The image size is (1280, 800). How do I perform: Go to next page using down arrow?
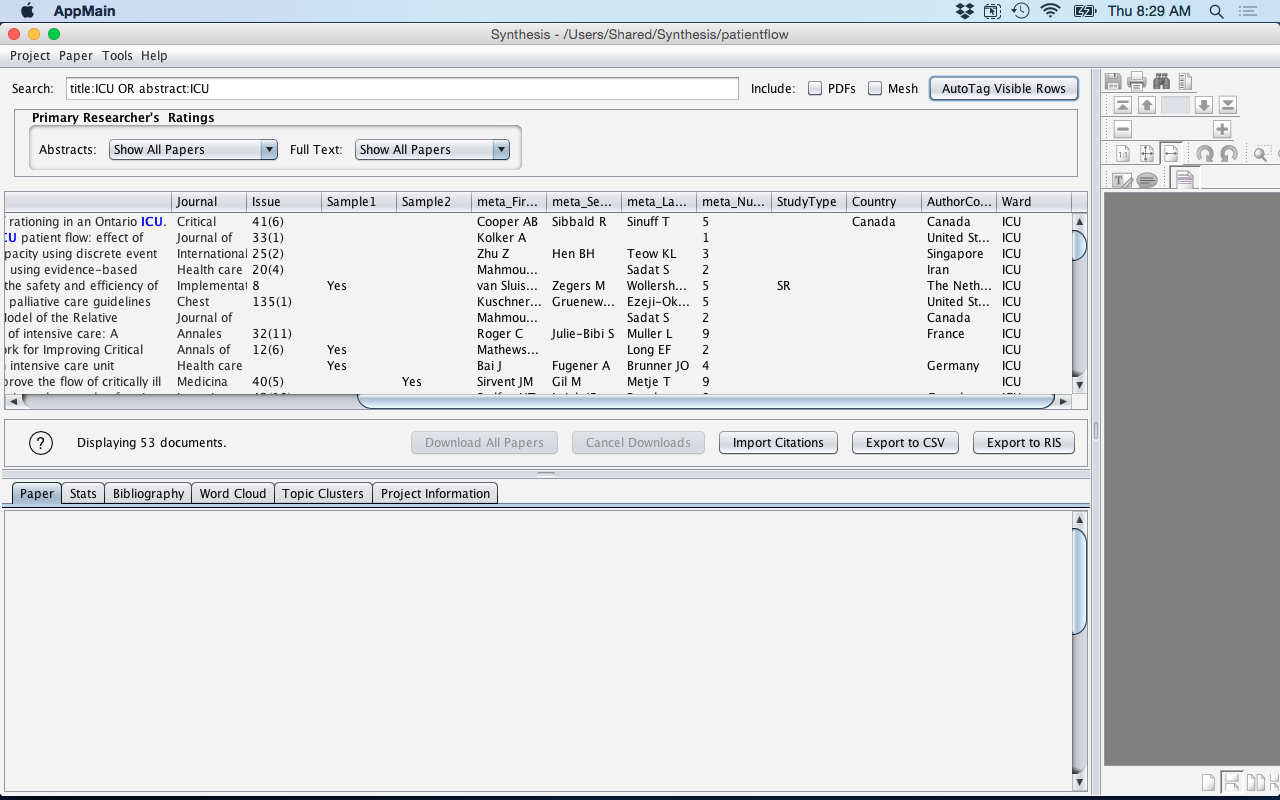click(x=1204, y=105)
